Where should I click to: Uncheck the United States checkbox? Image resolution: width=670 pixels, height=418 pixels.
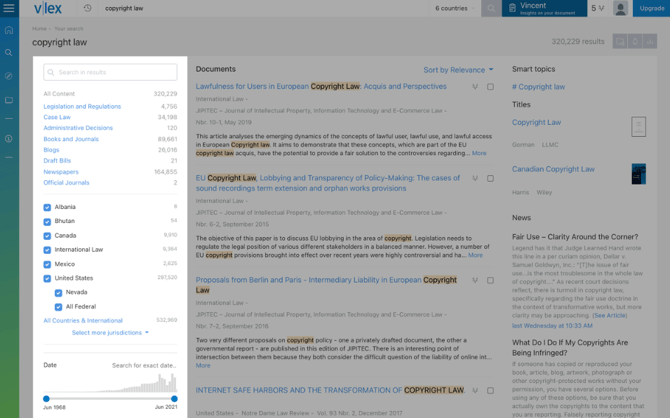click(x=47, y=279)
